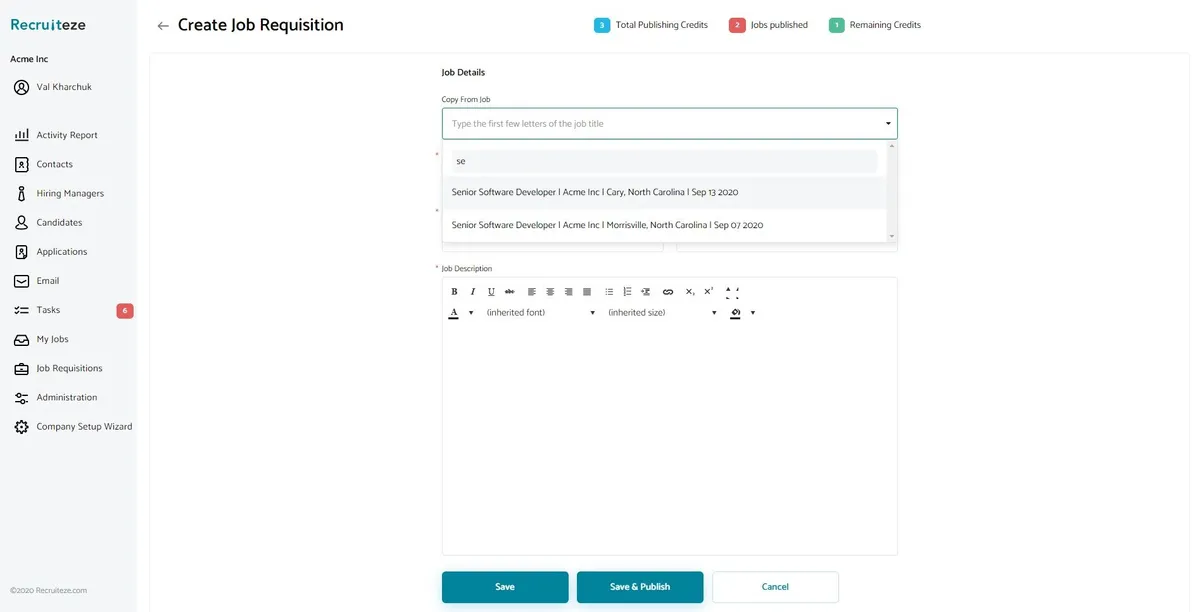Click Acme Inc company name

tap(29, 59)
